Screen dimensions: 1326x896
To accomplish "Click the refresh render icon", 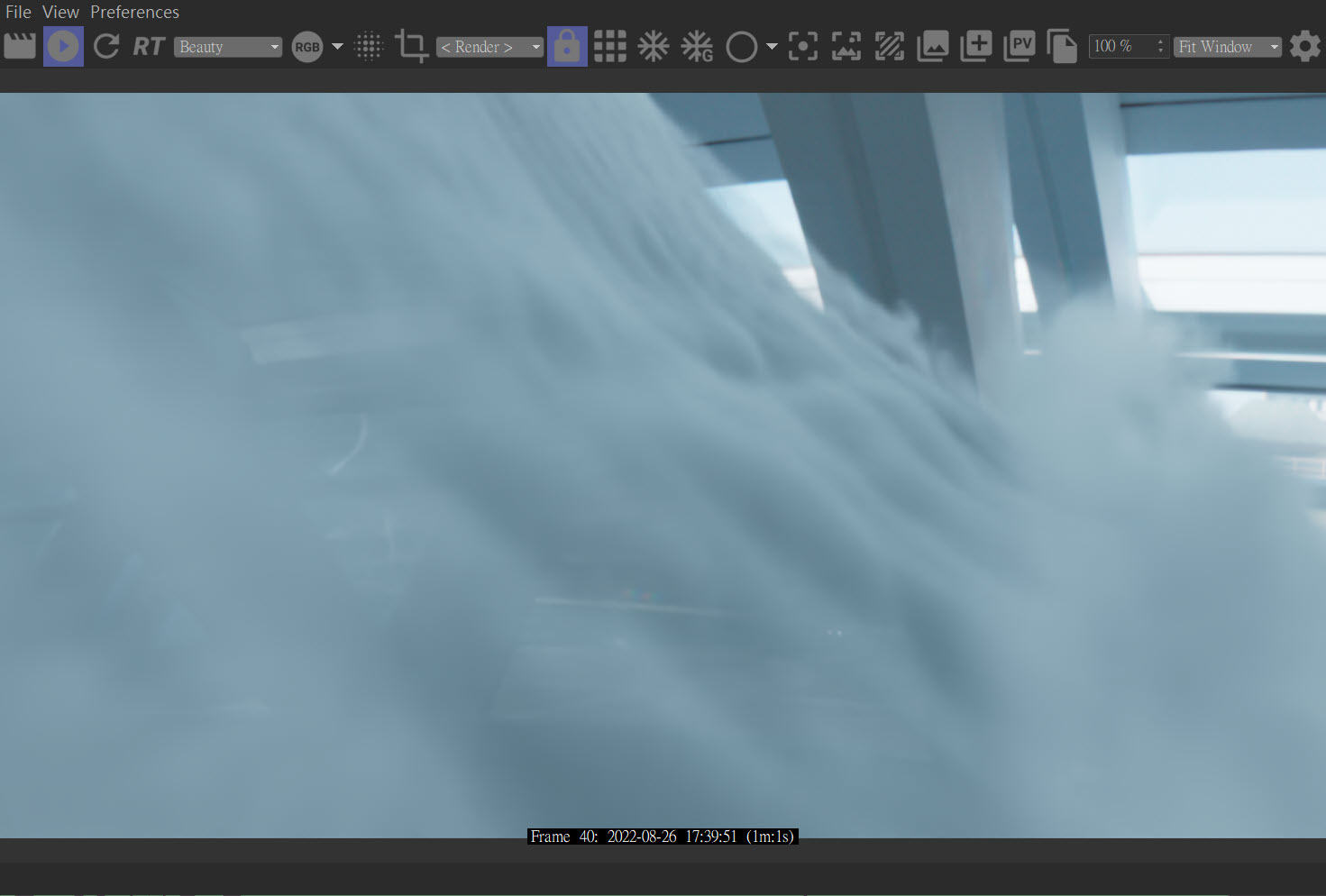I will coord(106,46).
